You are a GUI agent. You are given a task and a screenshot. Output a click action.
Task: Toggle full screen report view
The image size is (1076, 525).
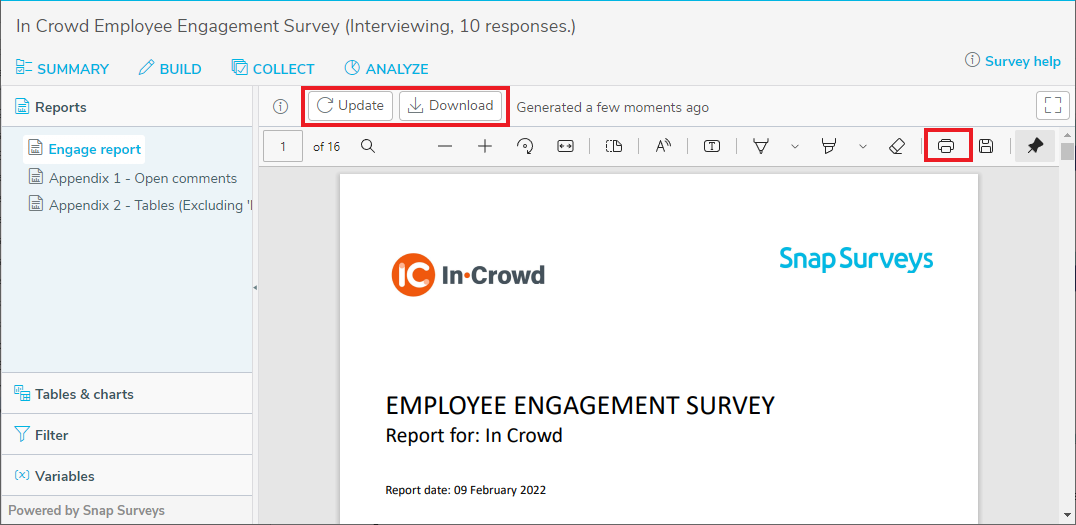pyautogui.click(x=1052, y=106)
